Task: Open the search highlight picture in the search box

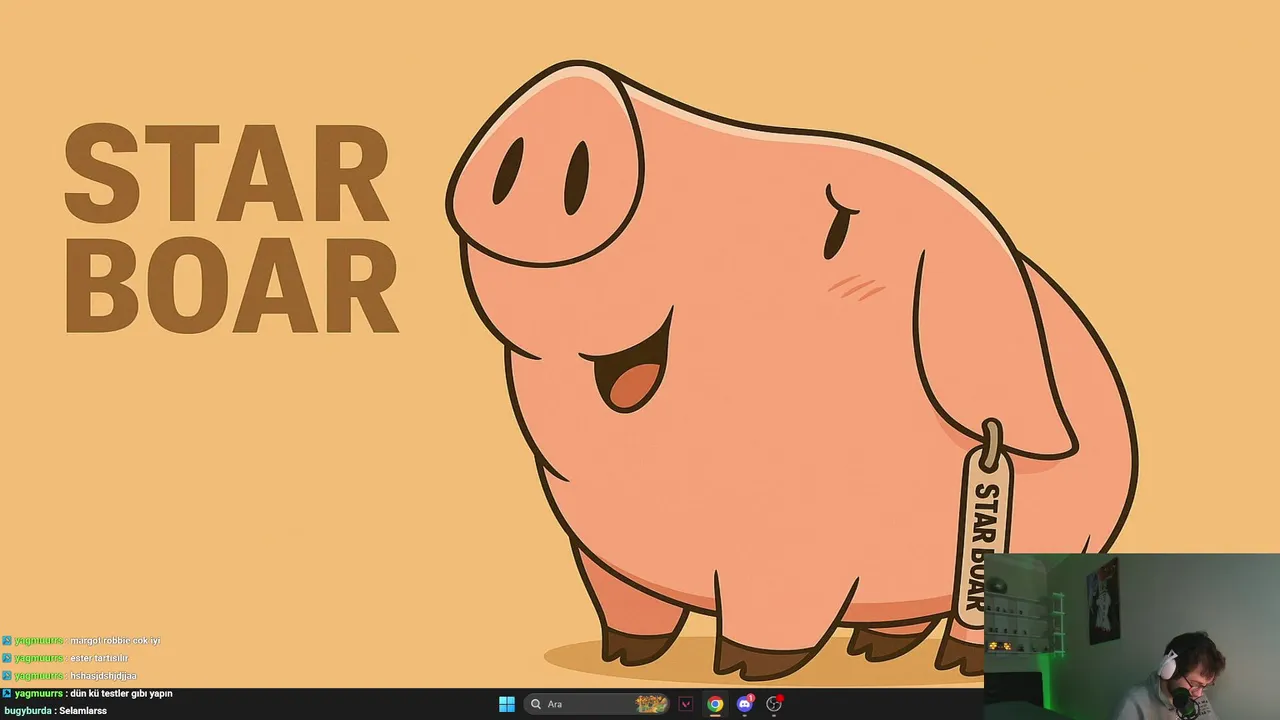Action: pos(651,704)
